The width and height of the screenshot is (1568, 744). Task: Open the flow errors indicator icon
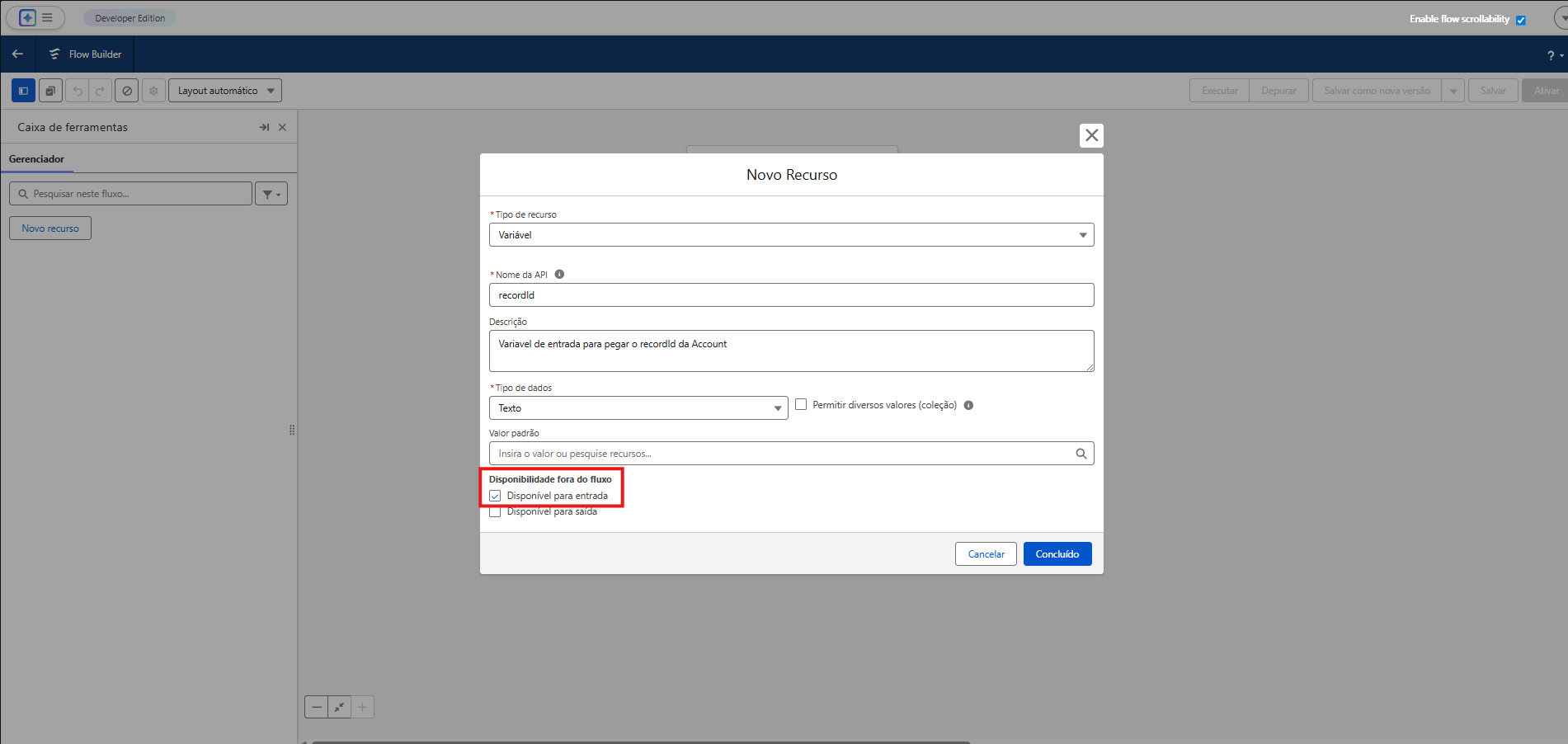click(126, 90)
